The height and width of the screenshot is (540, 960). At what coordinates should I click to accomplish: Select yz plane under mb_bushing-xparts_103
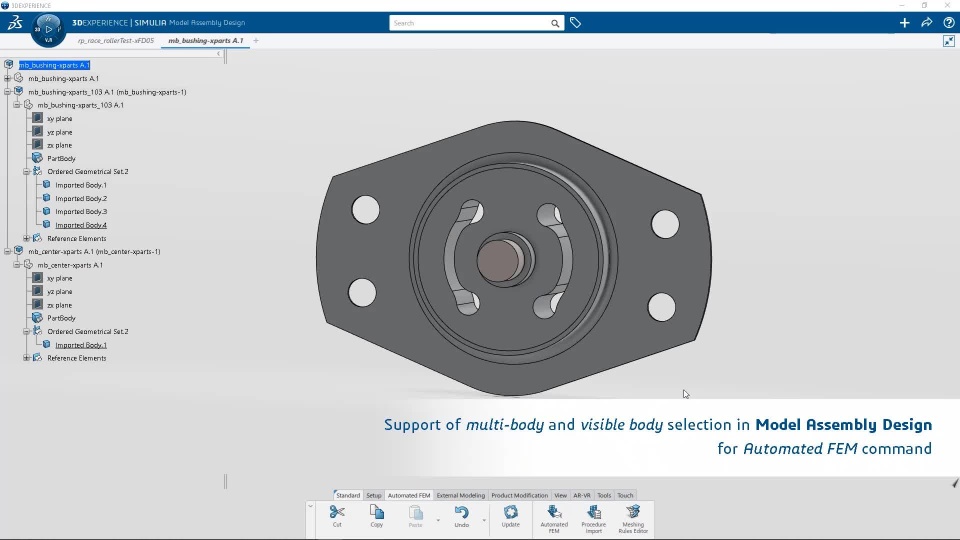(59, 132)
